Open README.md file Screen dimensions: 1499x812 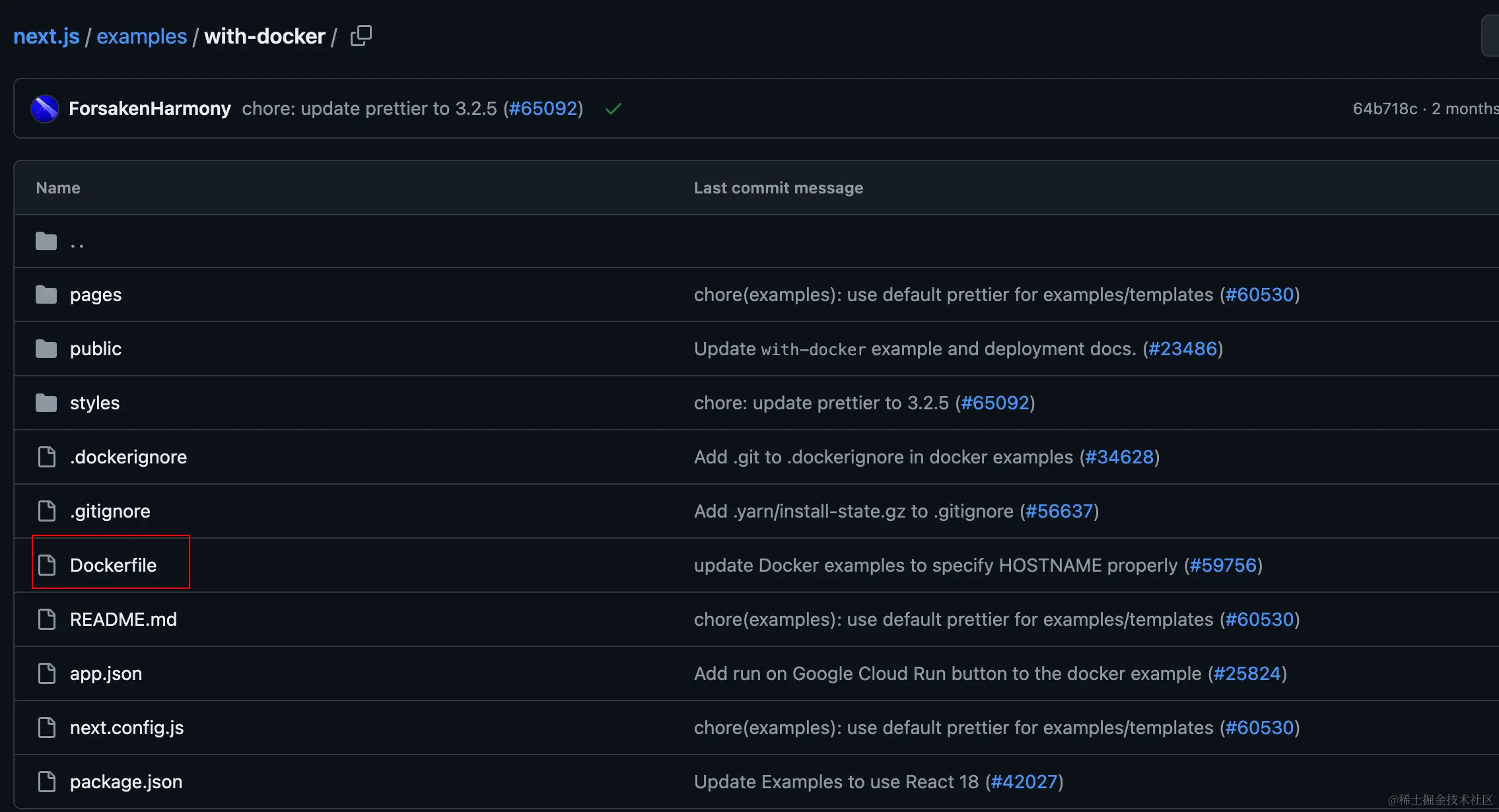tap(123, 619)
